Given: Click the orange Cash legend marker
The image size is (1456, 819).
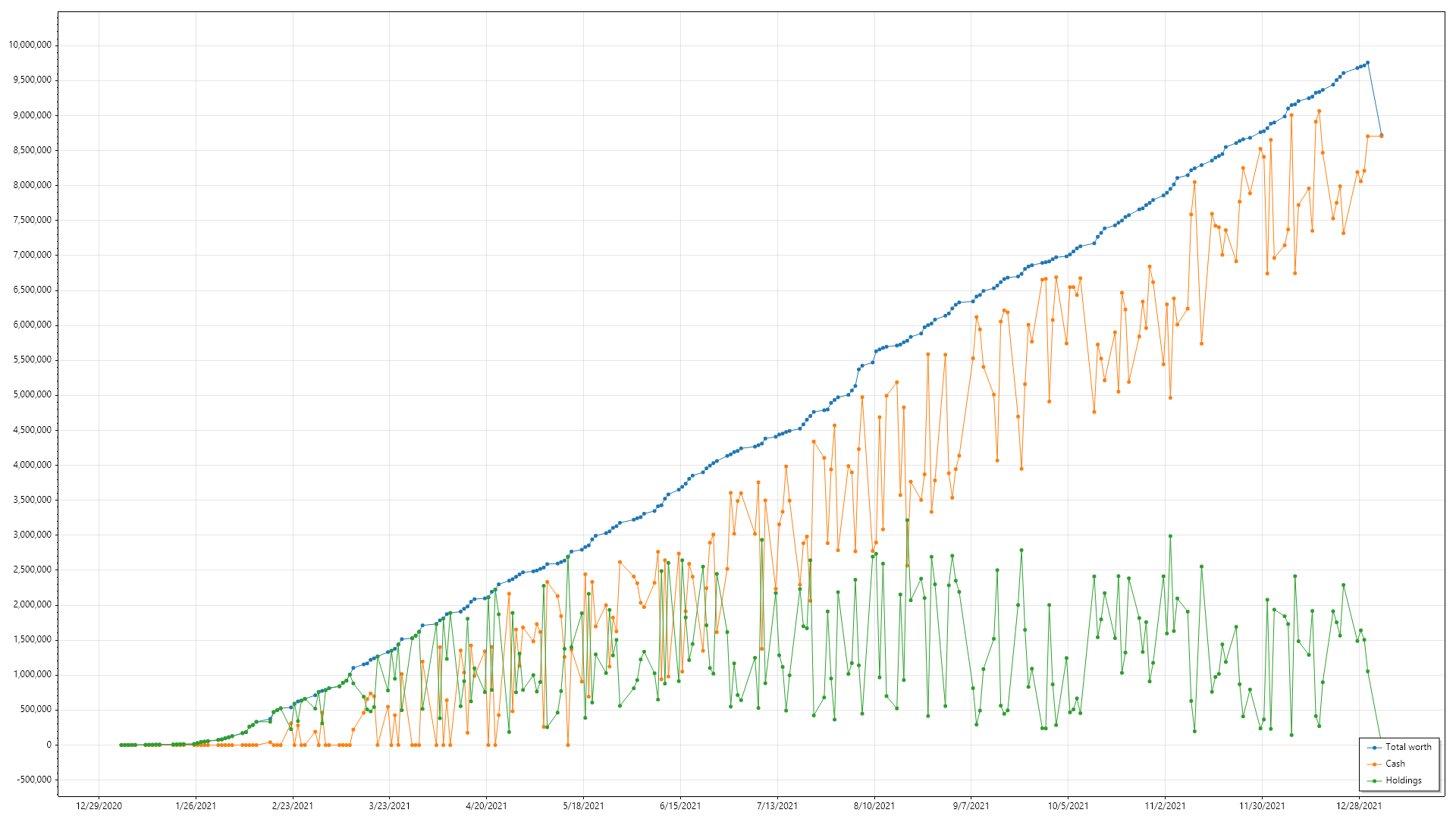Looking at the screenshot, I should click(x=1375, y=764).
